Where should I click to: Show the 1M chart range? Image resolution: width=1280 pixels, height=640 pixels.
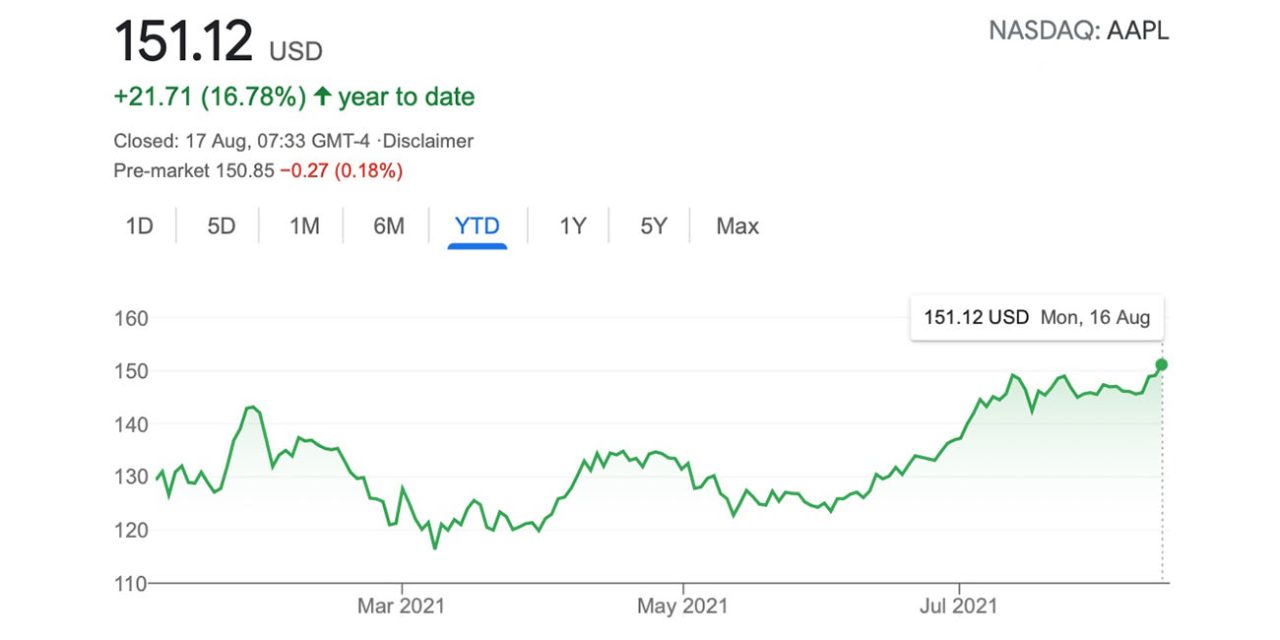[x=304, y=226]
